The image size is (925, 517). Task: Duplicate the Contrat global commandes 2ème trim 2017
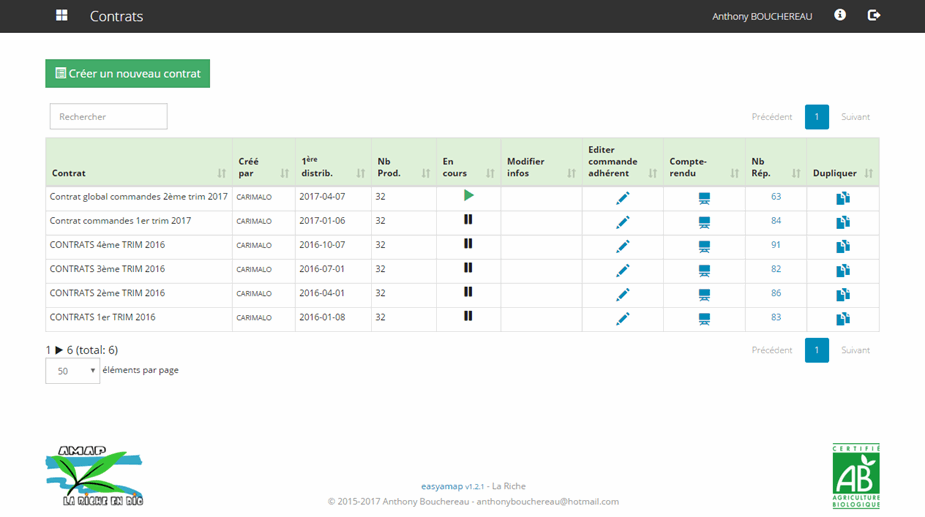click(842, 198)
